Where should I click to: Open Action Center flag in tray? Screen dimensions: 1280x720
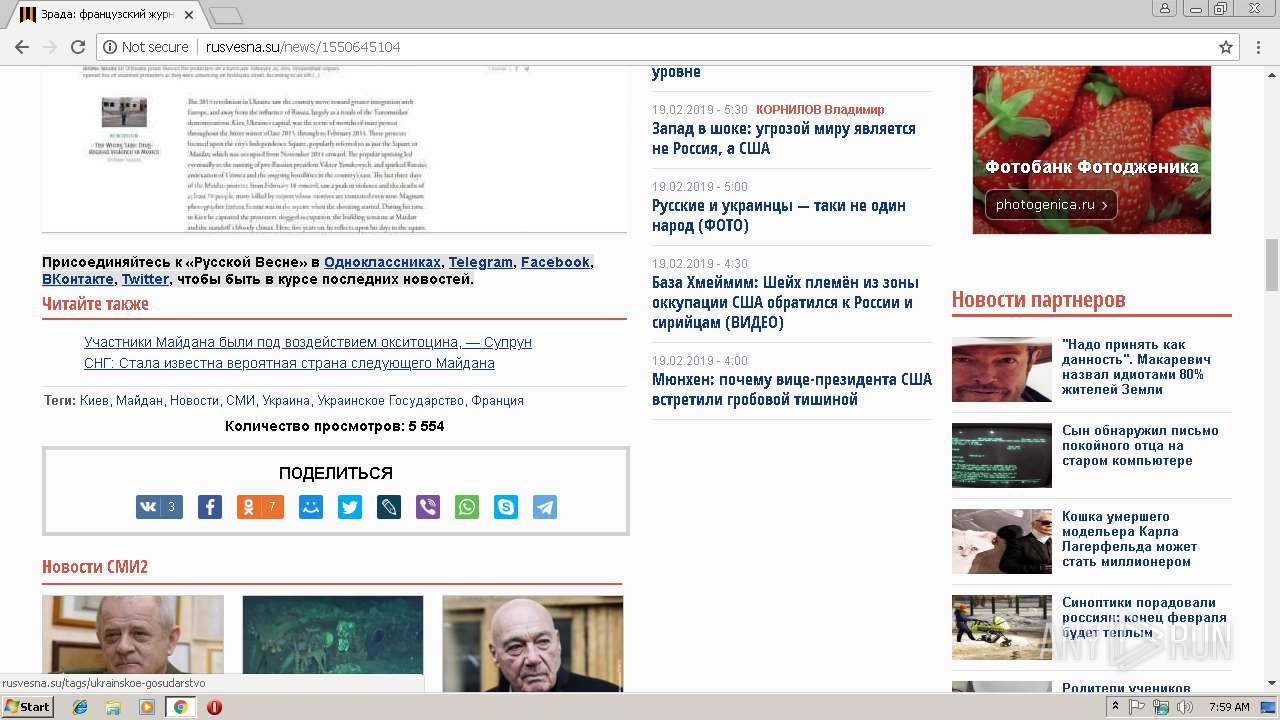click(x=1137, y=707)
